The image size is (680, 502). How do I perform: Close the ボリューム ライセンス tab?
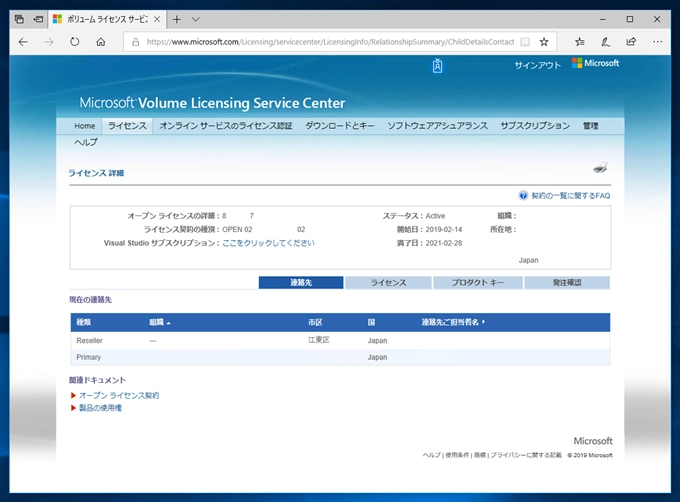tap(157, 20)
